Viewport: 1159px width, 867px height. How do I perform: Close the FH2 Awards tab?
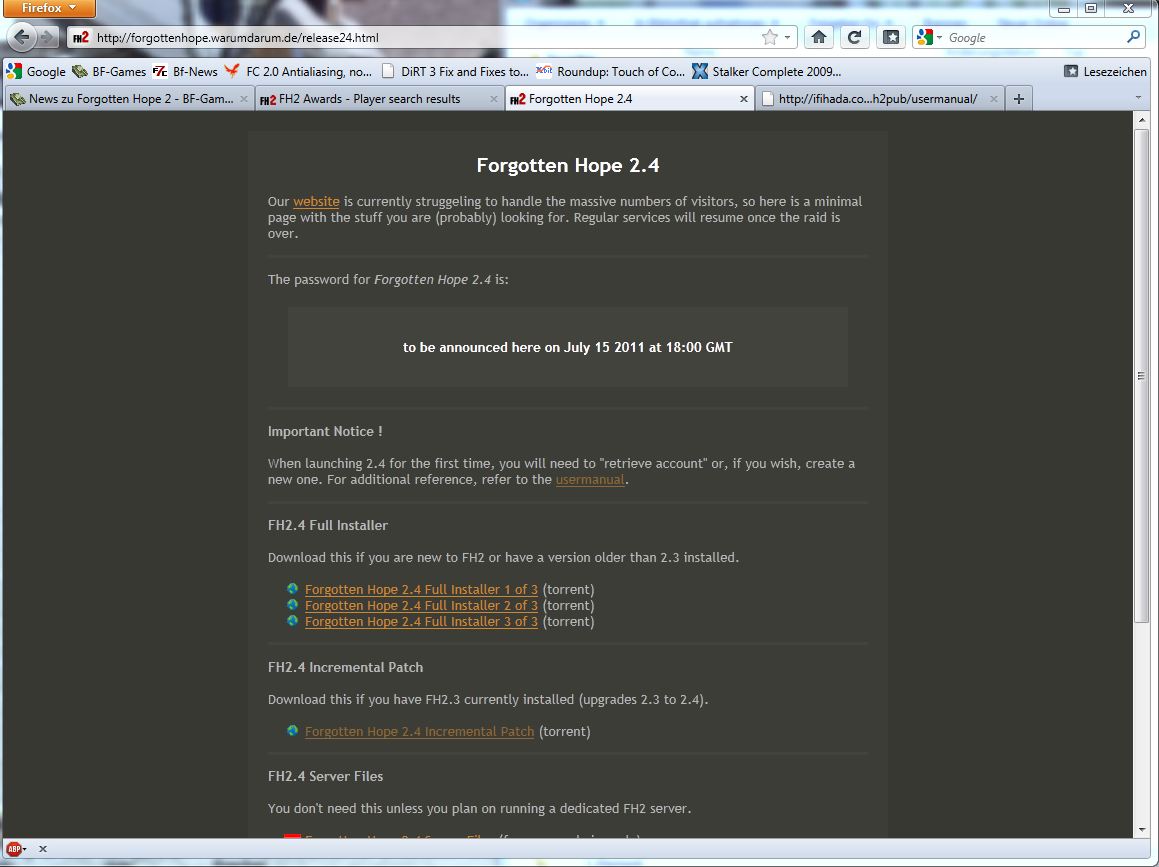click(494, 99)
